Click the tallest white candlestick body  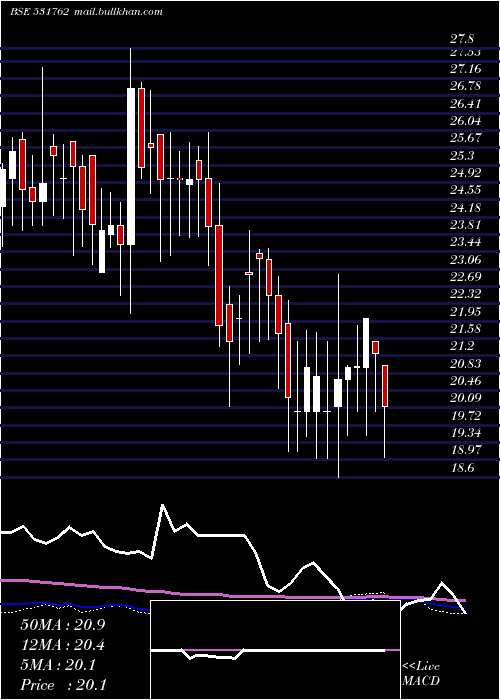click(131, 167)
